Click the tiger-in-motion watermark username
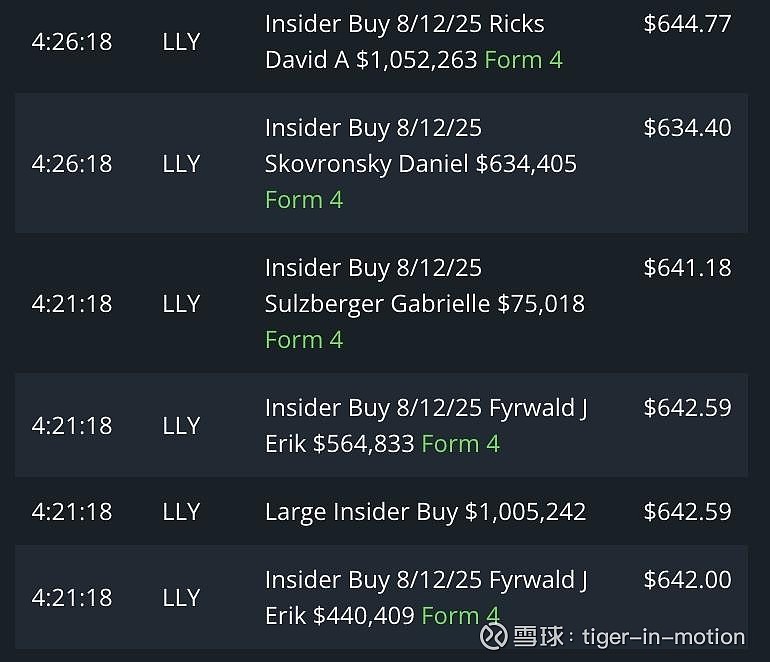This screenshot has width=770, height=662. point(663,637)
